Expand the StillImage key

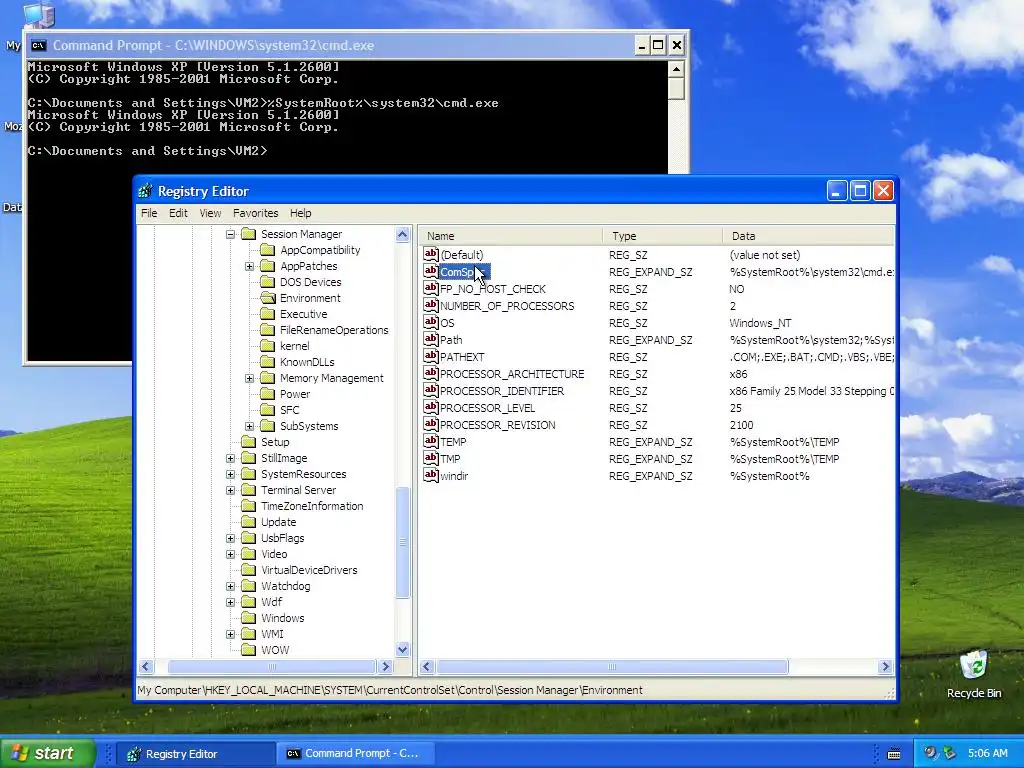231,458
